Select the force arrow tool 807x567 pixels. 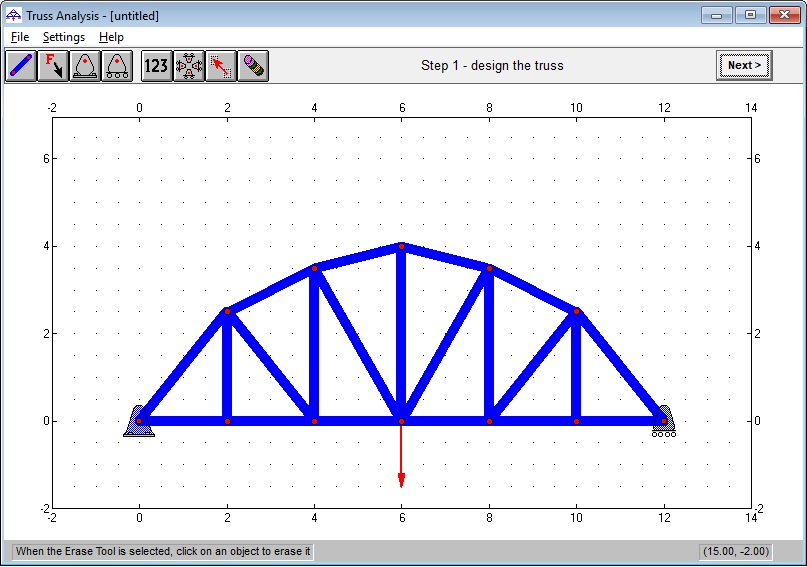point(53,66)
